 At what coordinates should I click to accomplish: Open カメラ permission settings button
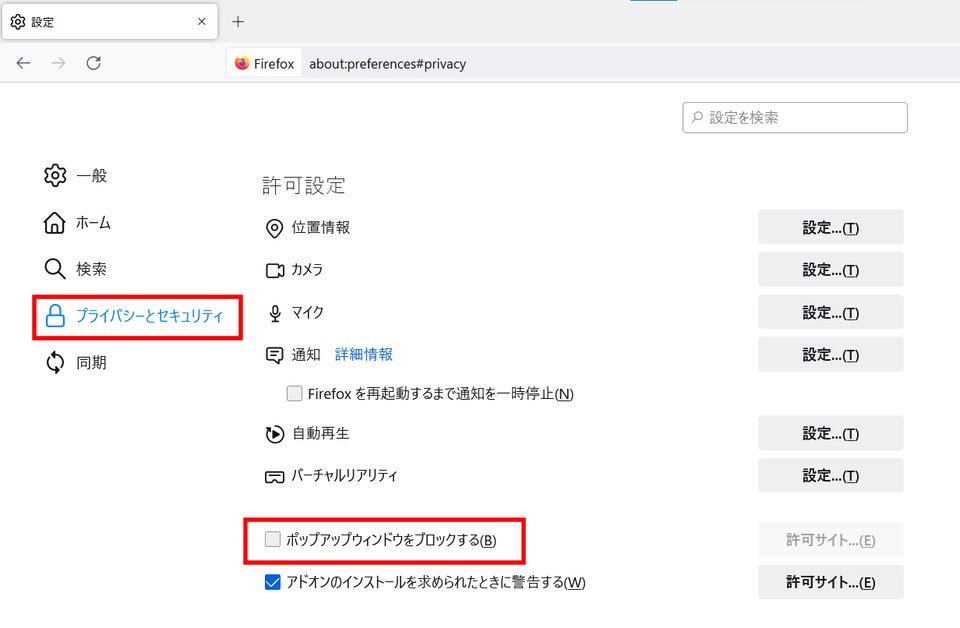click(x=830, y=269)
